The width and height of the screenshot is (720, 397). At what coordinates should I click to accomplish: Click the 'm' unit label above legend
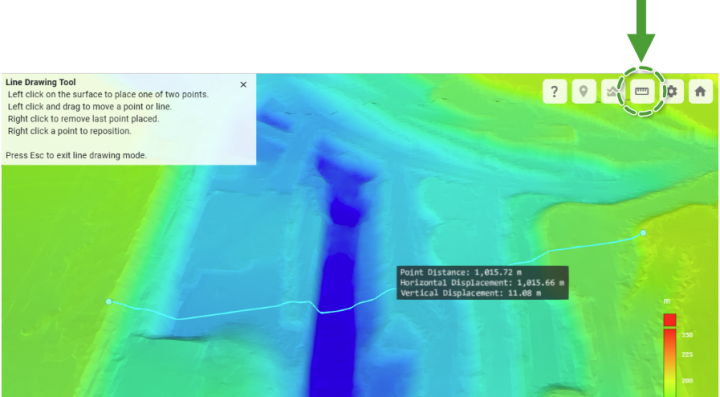(667, 302)
